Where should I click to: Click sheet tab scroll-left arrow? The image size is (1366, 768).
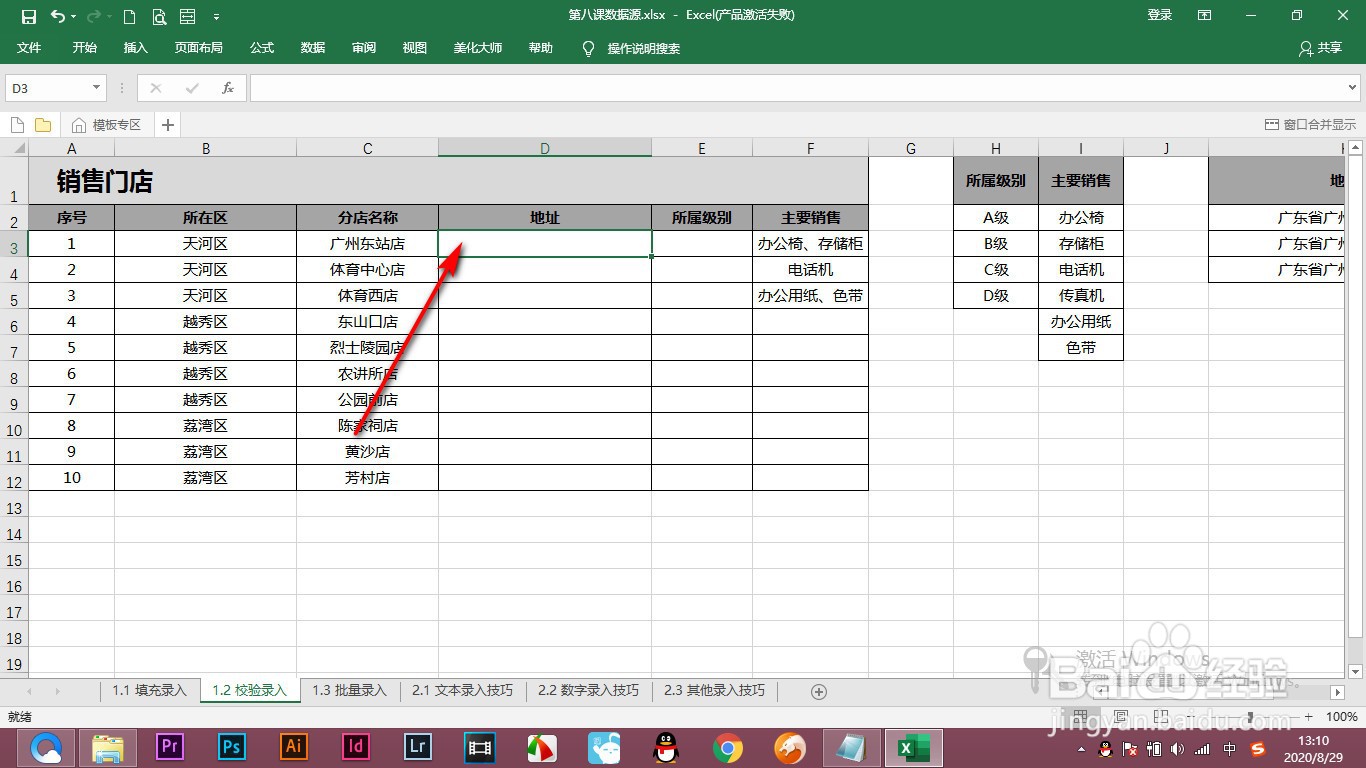point(29,691)
